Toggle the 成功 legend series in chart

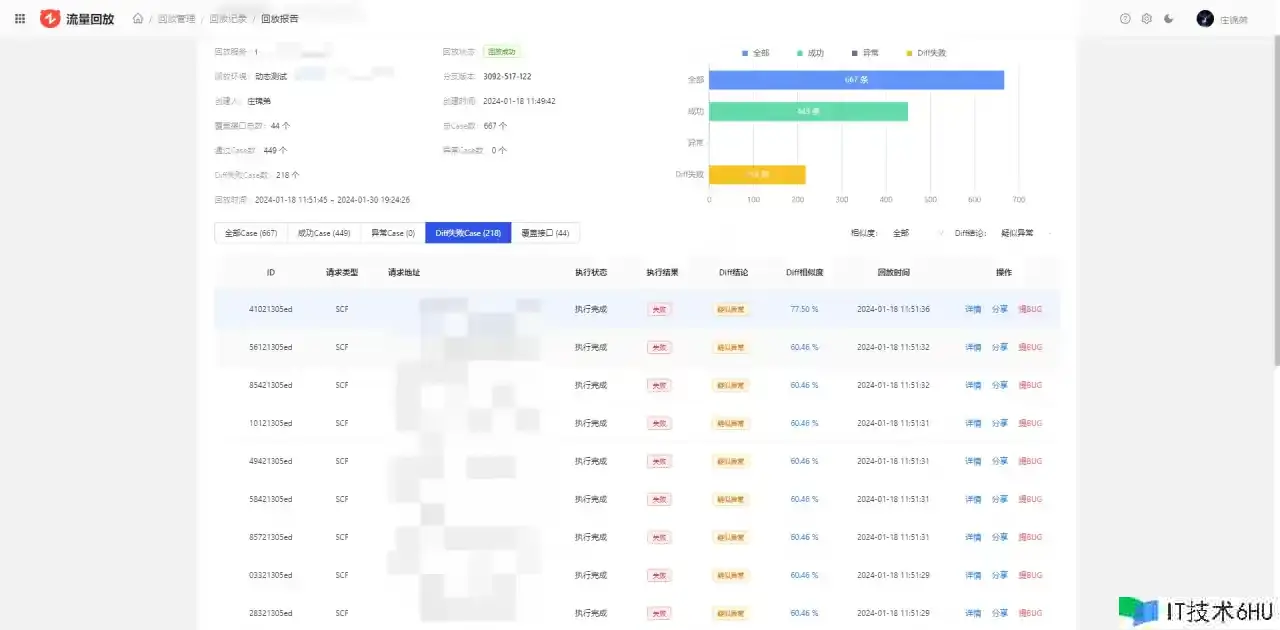tap(810, 53)
